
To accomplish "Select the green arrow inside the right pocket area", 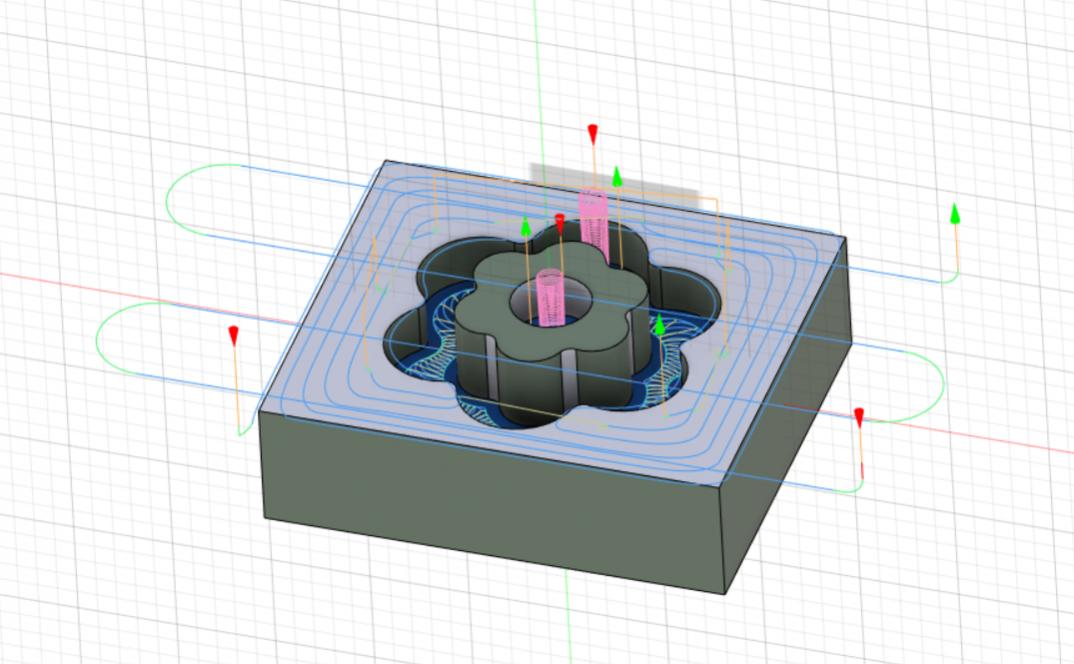I will click(x=659, y=324).
